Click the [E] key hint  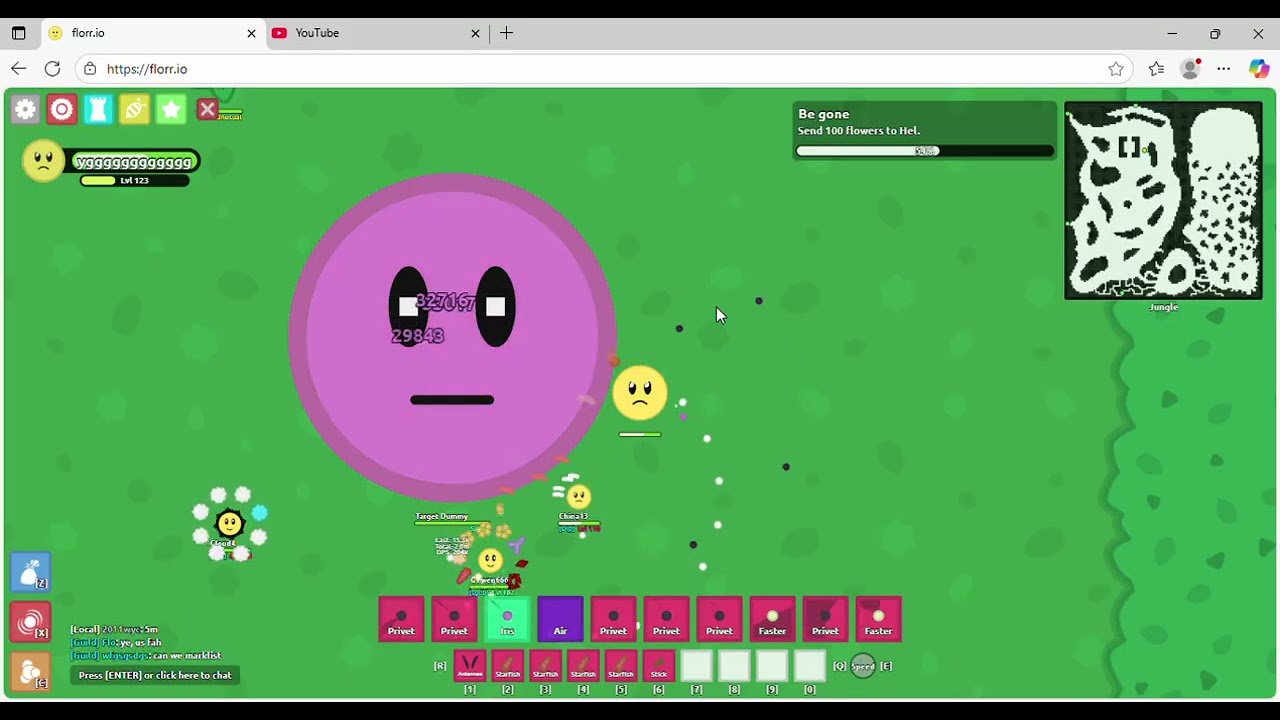point(886,666)
